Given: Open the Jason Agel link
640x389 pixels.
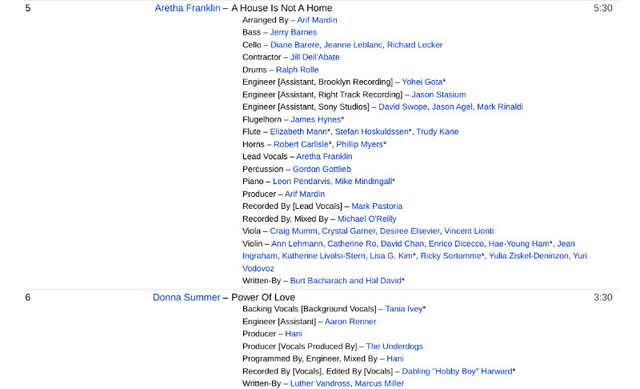Looking at the screenshot, I should point(452,107).
